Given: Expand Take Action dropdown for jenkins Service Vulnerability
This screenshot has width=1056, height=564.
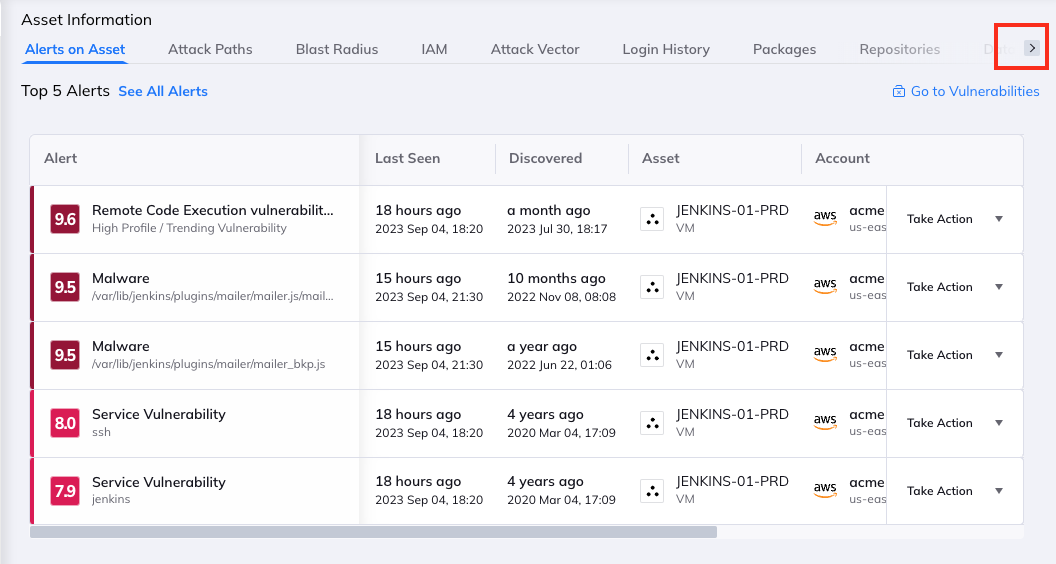Looking at the screenshot, I should click(x=998, y=491).
